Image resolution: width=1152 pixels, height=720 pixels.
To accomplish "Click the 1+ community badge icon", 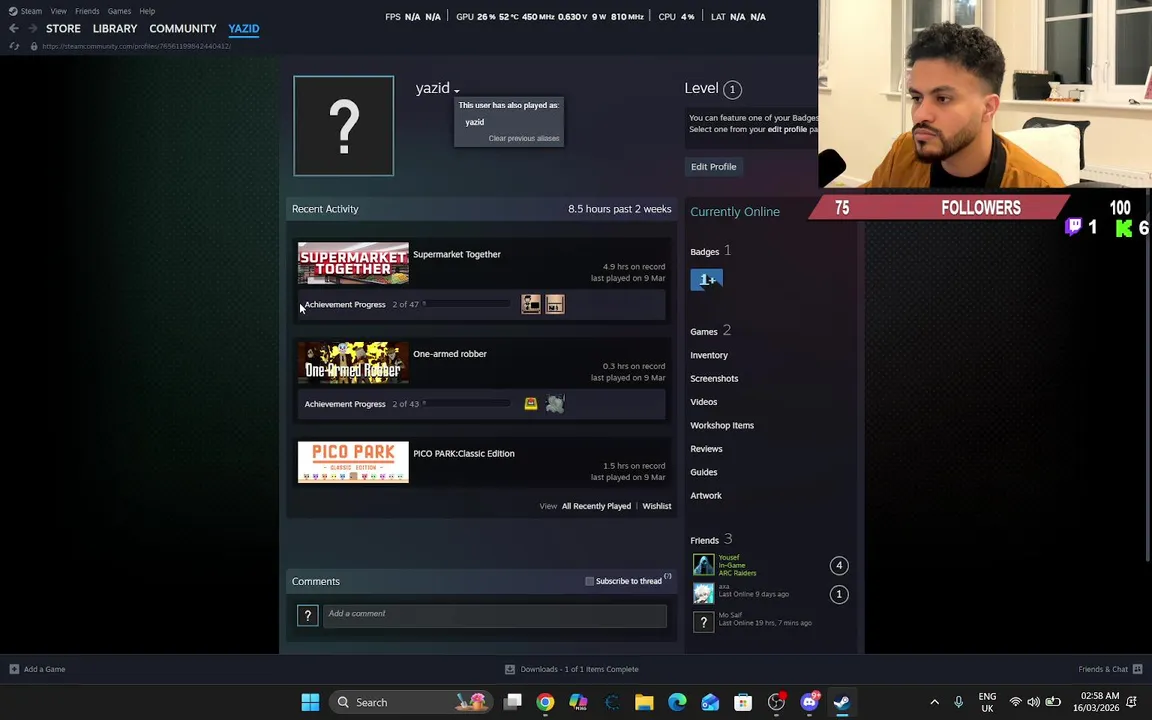I will tap(707, 279).
